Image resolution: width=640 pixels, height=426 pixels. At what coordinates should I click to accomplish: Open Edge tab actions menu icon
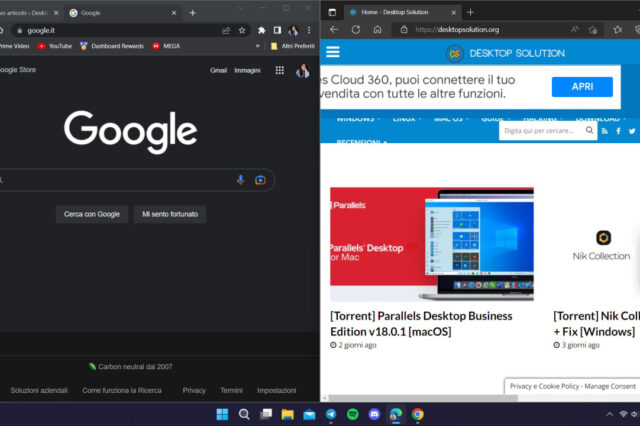(x=332, y=12)
